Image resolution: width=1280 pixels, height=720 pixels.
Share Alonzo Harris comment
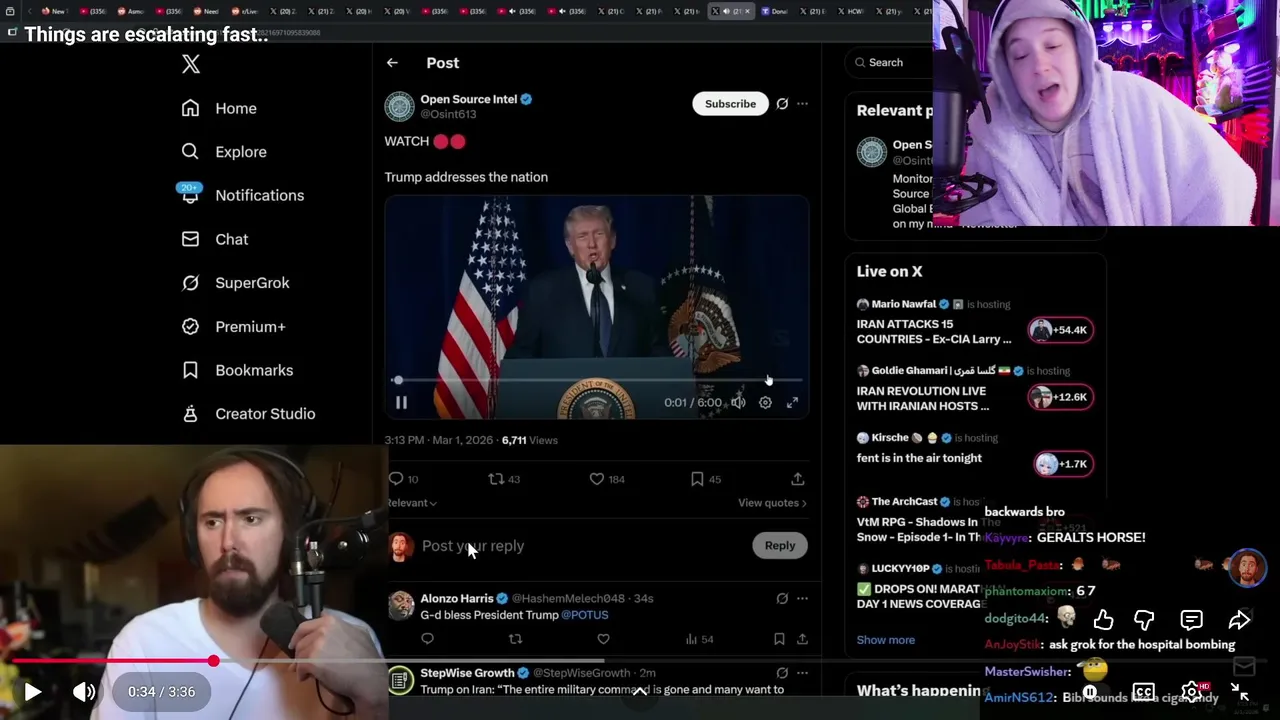pos(802,639)
